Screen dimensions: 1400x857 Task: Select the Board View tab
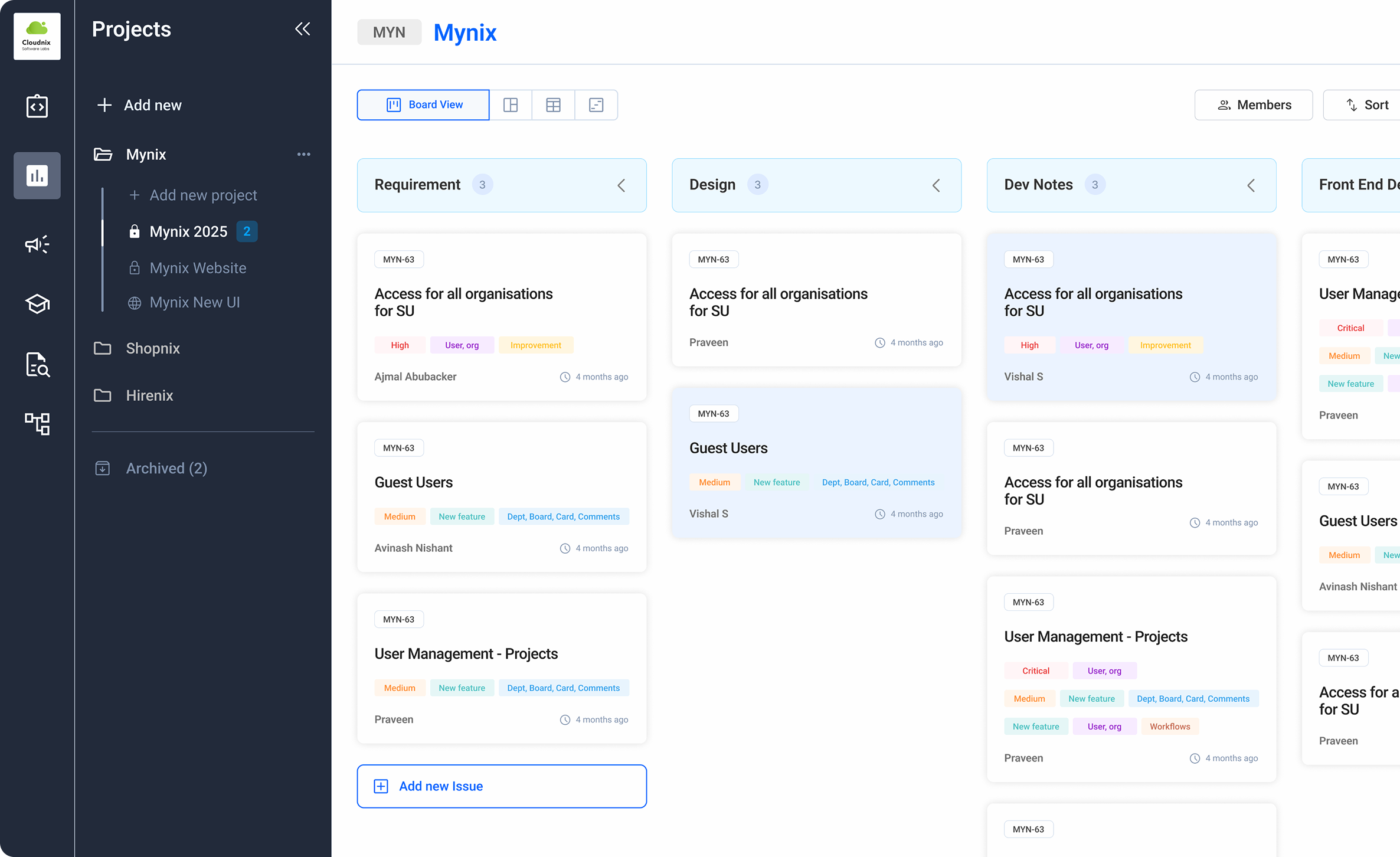click(423, 105)
